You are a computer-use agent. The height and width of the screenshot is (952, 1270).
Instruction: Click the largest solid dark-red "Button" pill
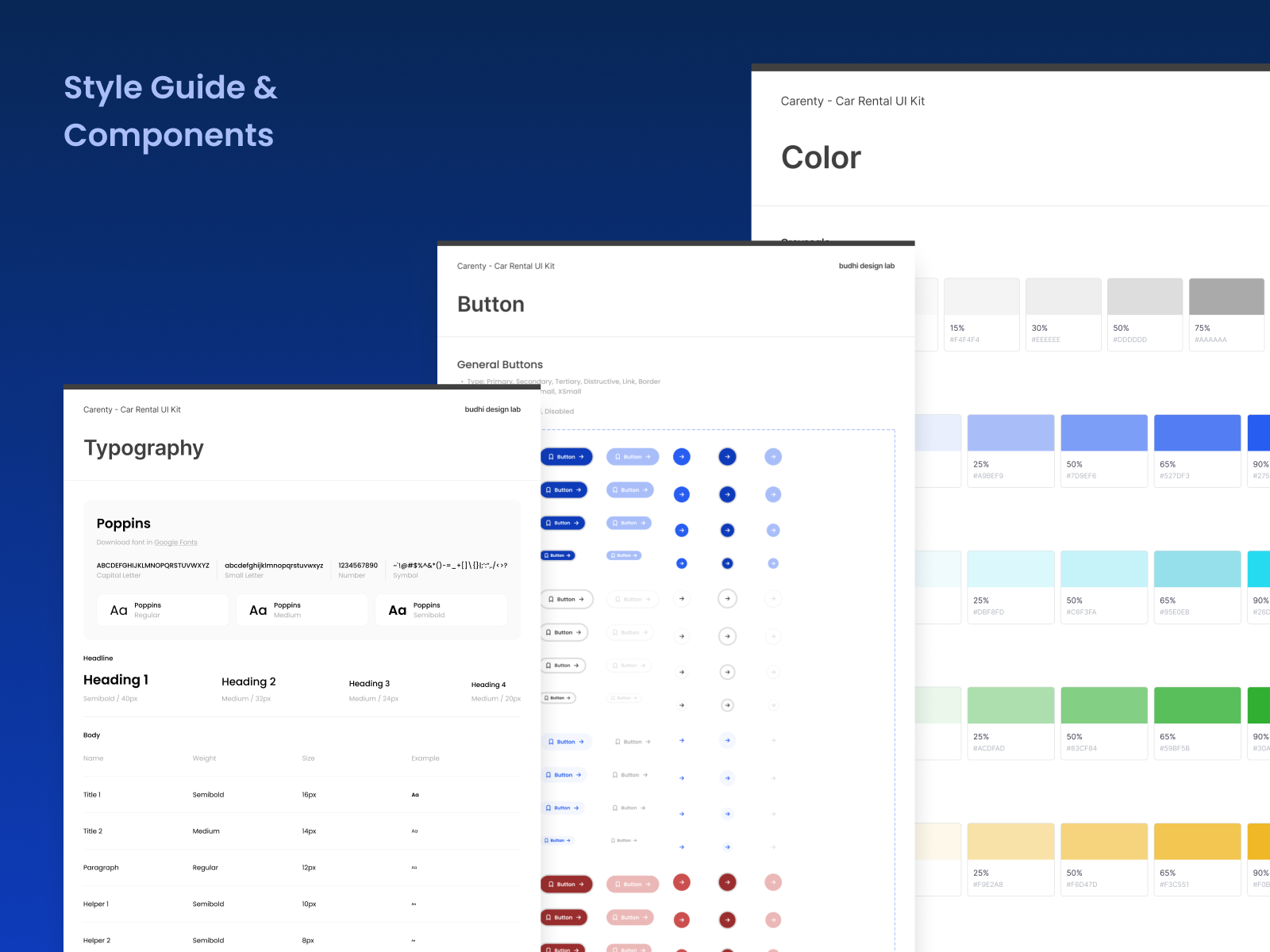(x=567, y=884)
